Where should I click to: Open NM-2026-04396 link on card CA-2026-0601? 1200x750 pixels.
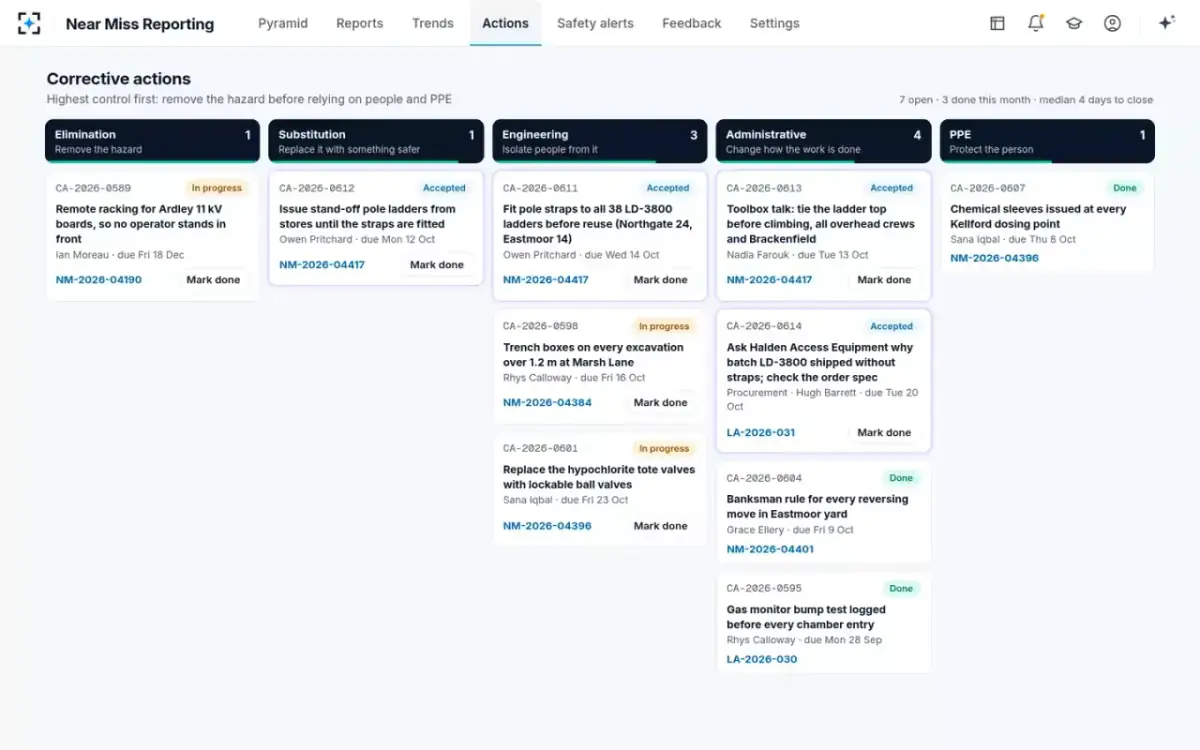click(547, 526)
